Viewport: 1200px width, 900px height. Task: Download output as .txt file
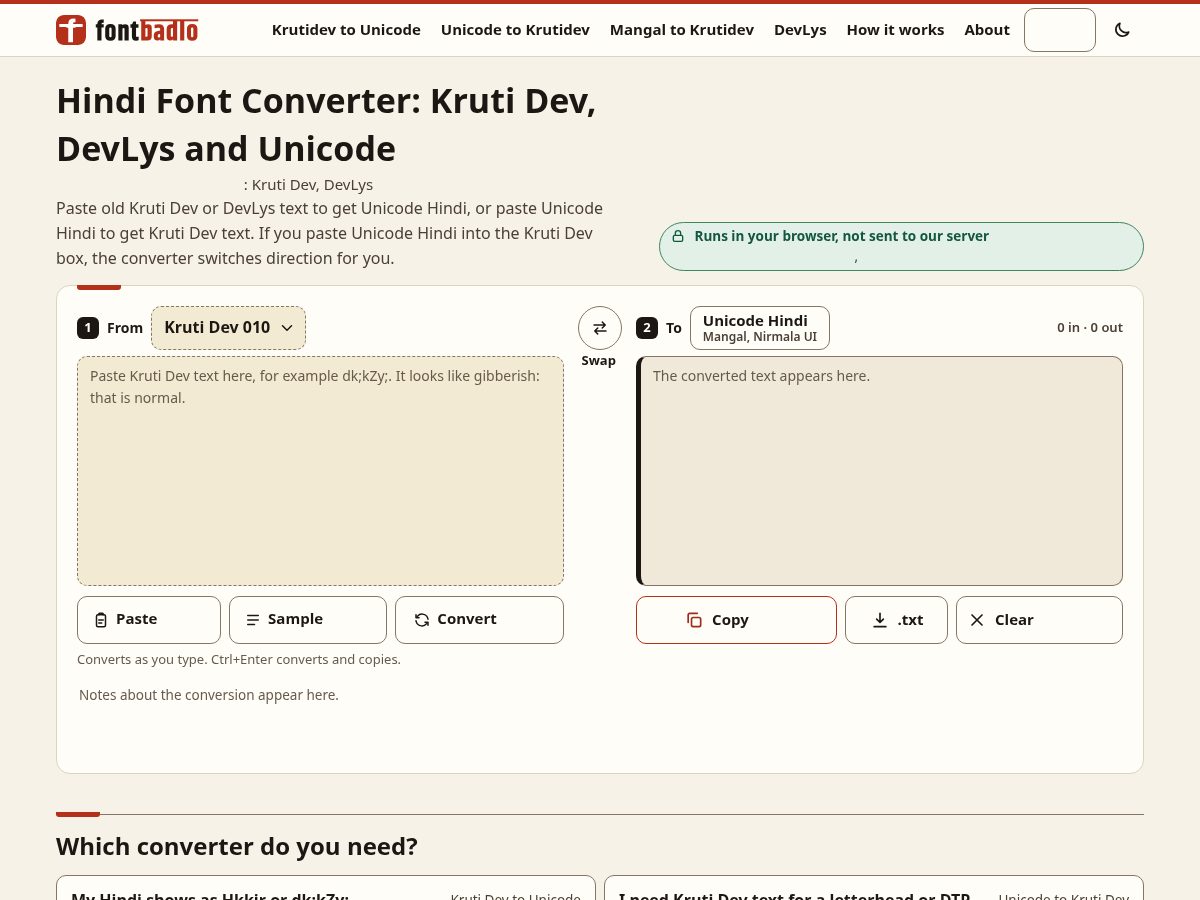pos(896,620)
